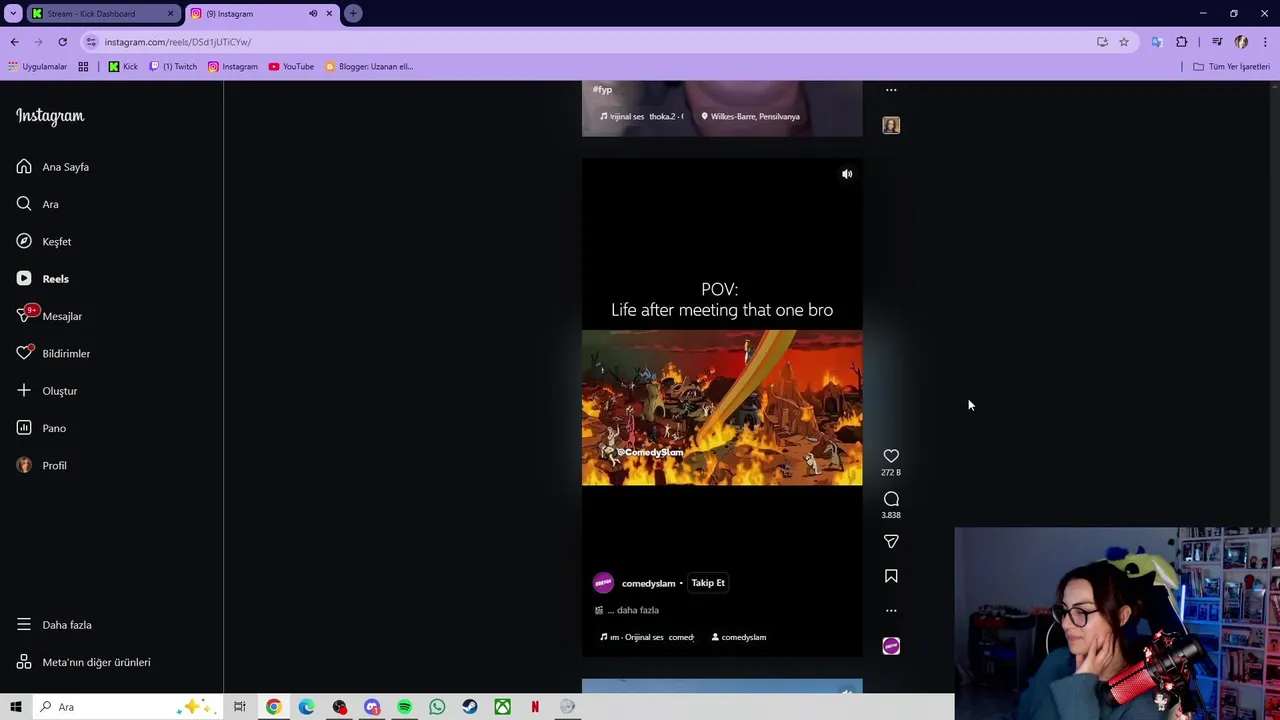This screenshot has width=1280, height=720.
Task: Open the Ara search item
Action: (x=38, y=204)
